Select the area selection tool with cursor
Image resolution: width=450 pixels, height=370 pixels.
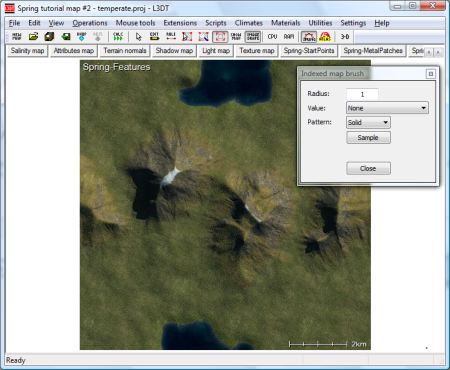(x=187, y=36)
